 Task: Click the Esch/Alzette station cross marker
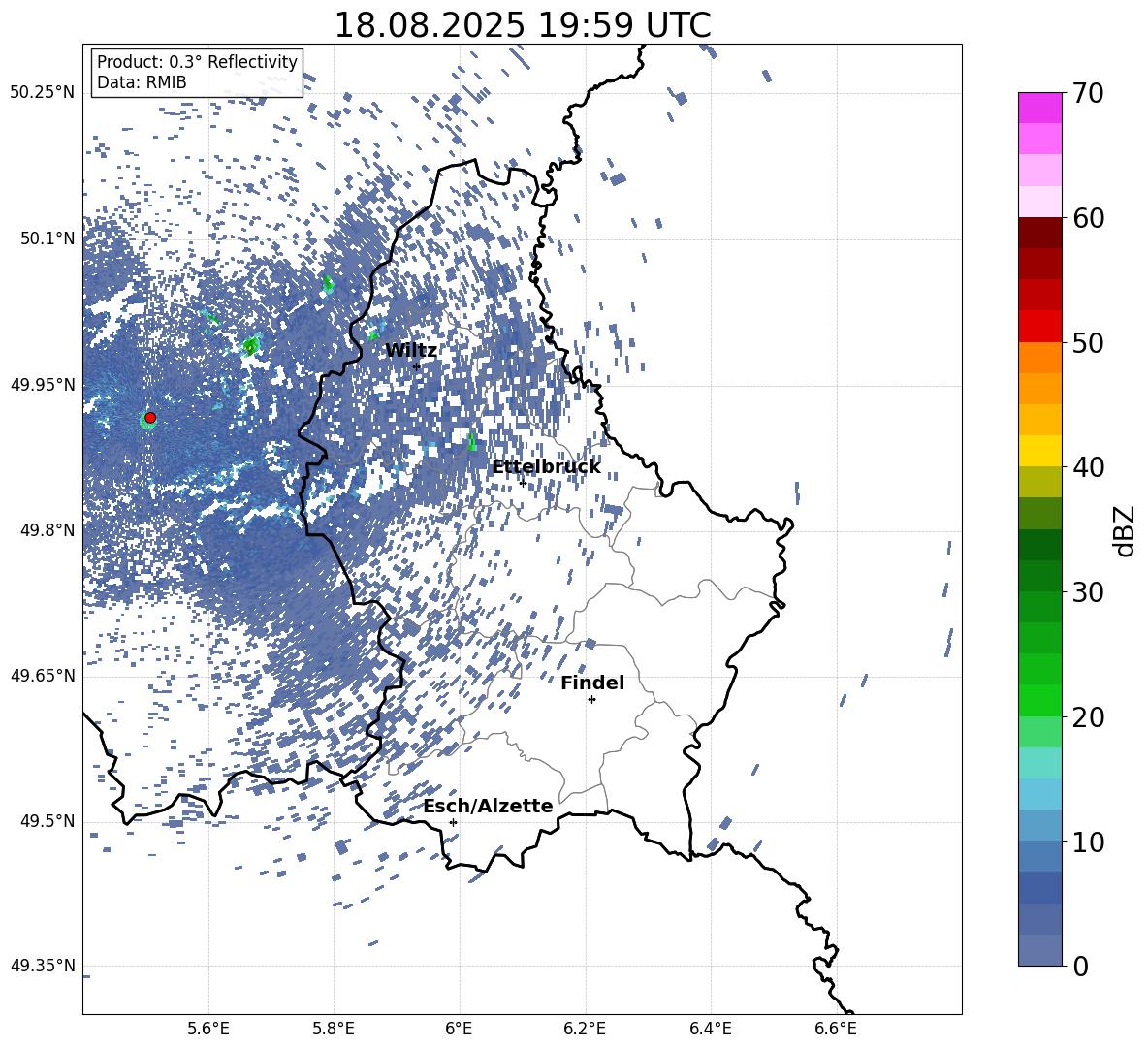[453, 822]
